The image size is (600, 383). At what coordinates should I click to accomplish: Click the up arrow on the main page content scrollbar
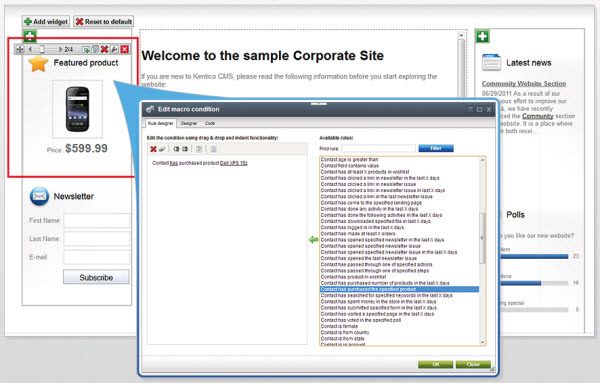[x=461, y=35]
